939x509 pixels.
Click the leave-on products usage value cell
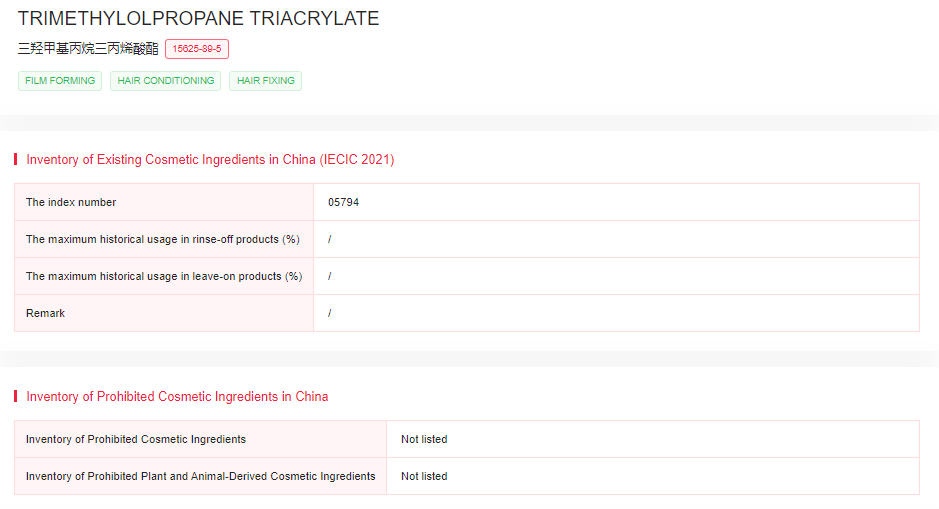(x=330, y=276)
